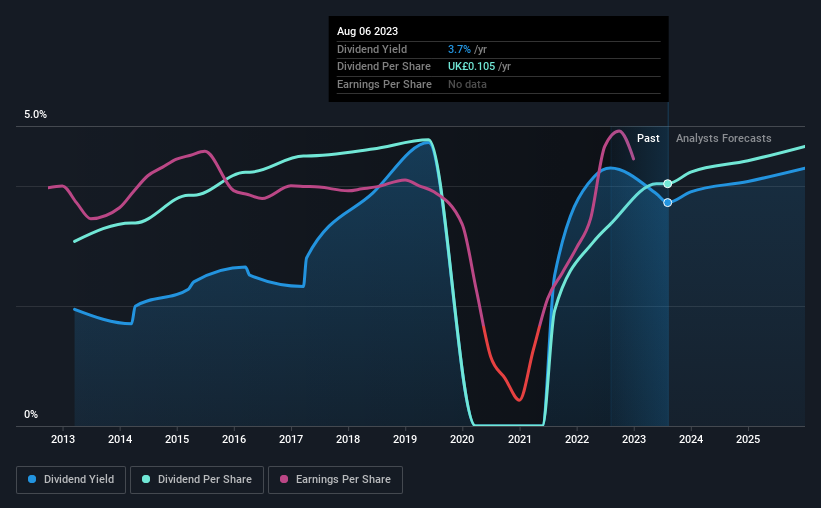
Task: Click the No data earnings value
Action: (467, 84)
